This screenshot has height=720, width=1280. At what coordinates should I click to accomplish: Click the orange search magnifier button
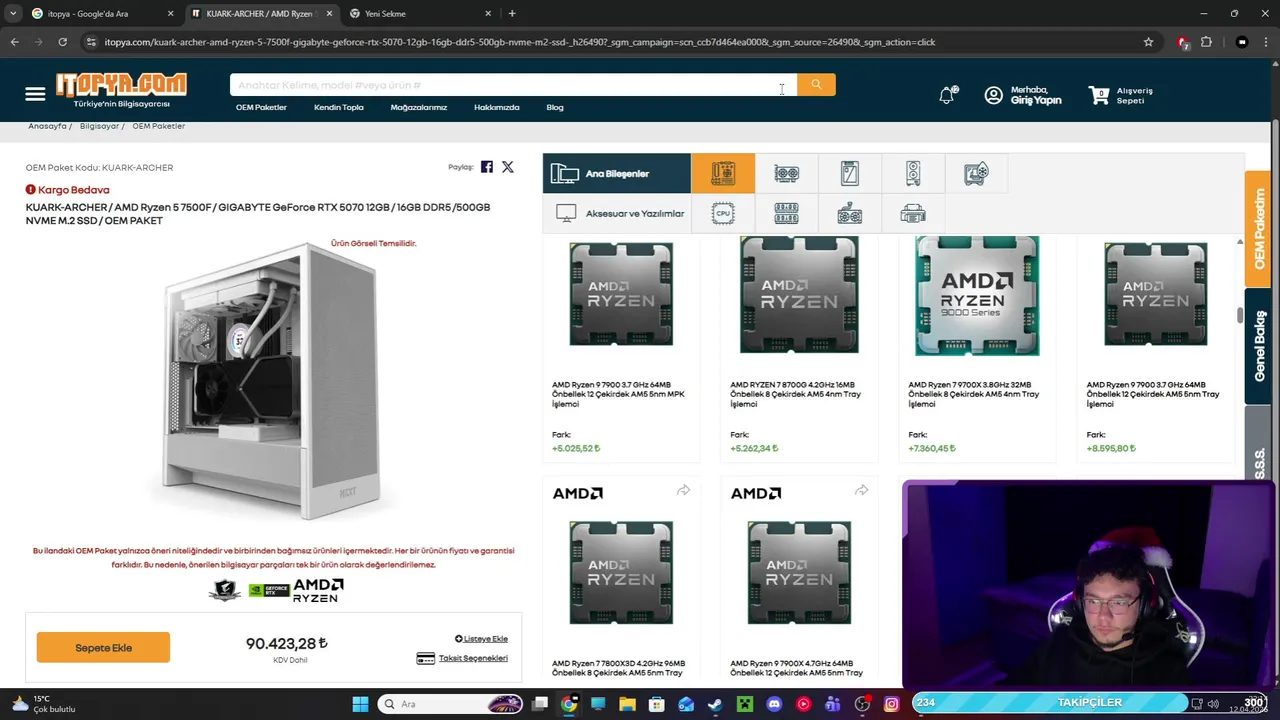click(x=816, y=85)
